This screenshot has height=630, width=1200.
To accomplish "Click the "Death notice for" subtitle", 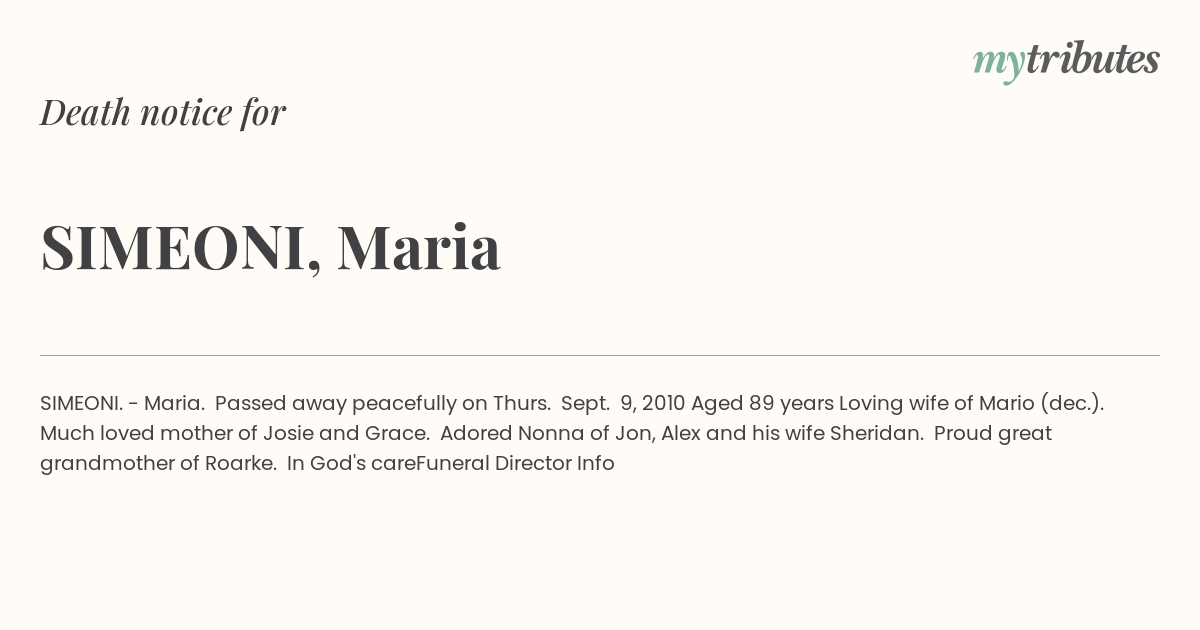I will point(163,112).
